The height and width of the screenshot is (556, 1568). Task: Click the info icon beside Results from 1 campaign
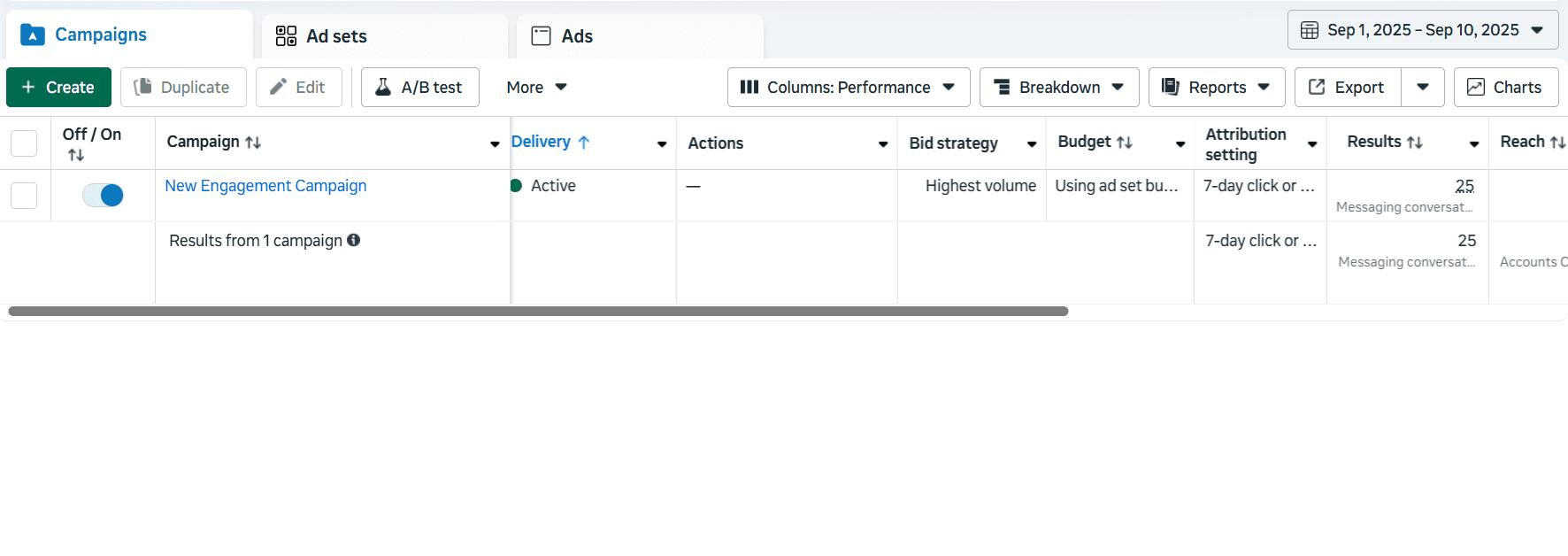tap(353, 240)
